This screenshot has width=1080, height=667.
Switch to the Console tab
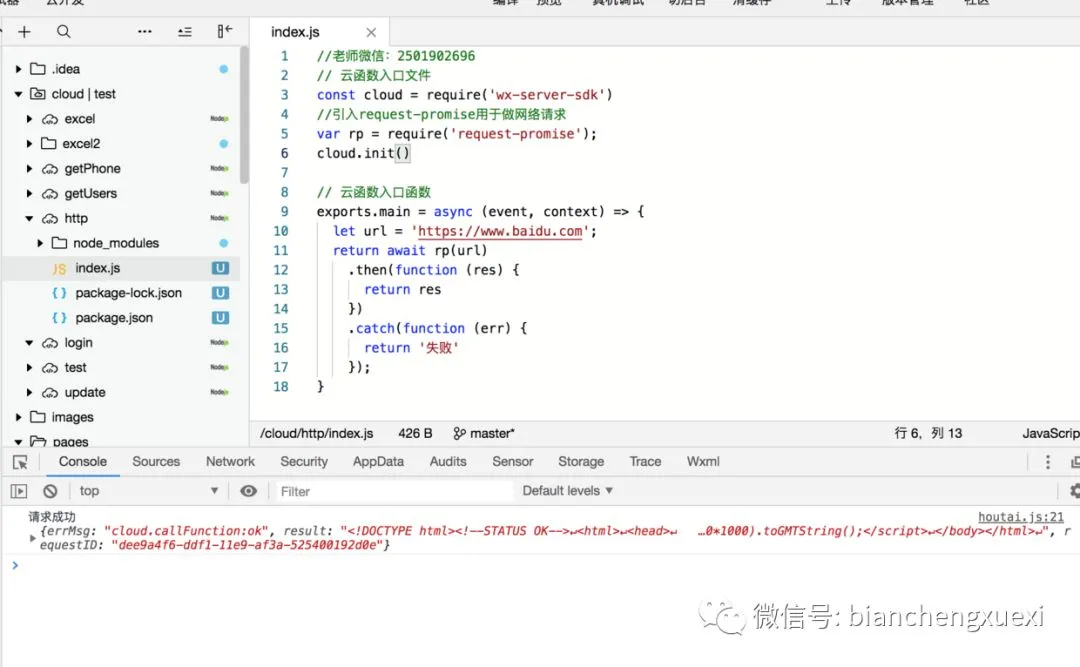[83, 462]
